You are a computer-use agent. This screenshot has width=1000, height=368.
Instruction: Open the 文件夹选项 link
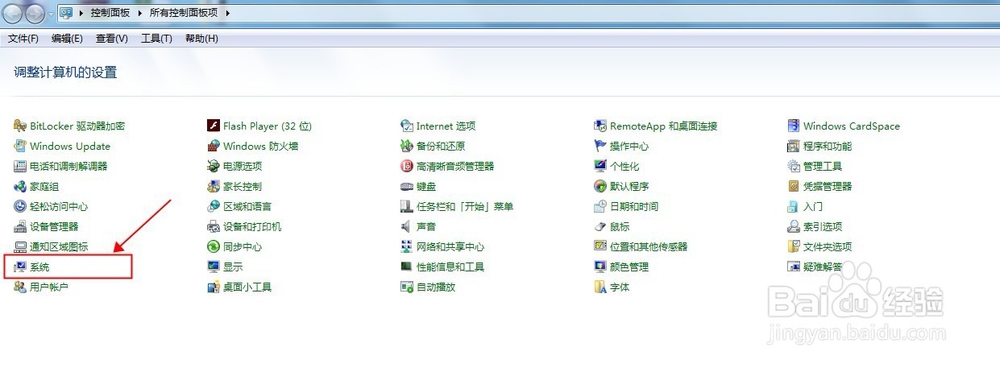(x=827, y=247)
